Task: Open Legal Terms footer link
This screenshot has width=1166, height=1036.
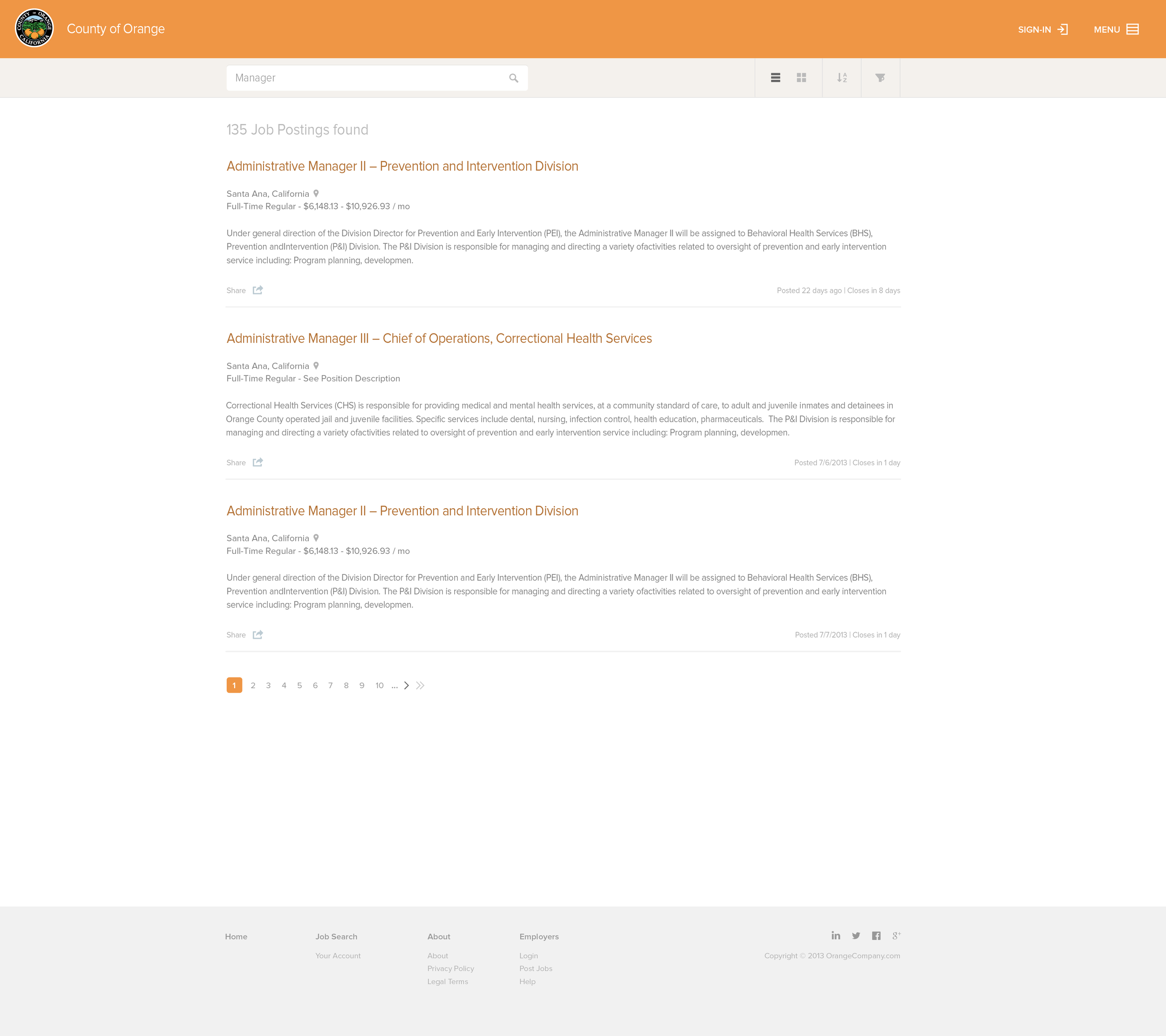Action: pos(448,981)
